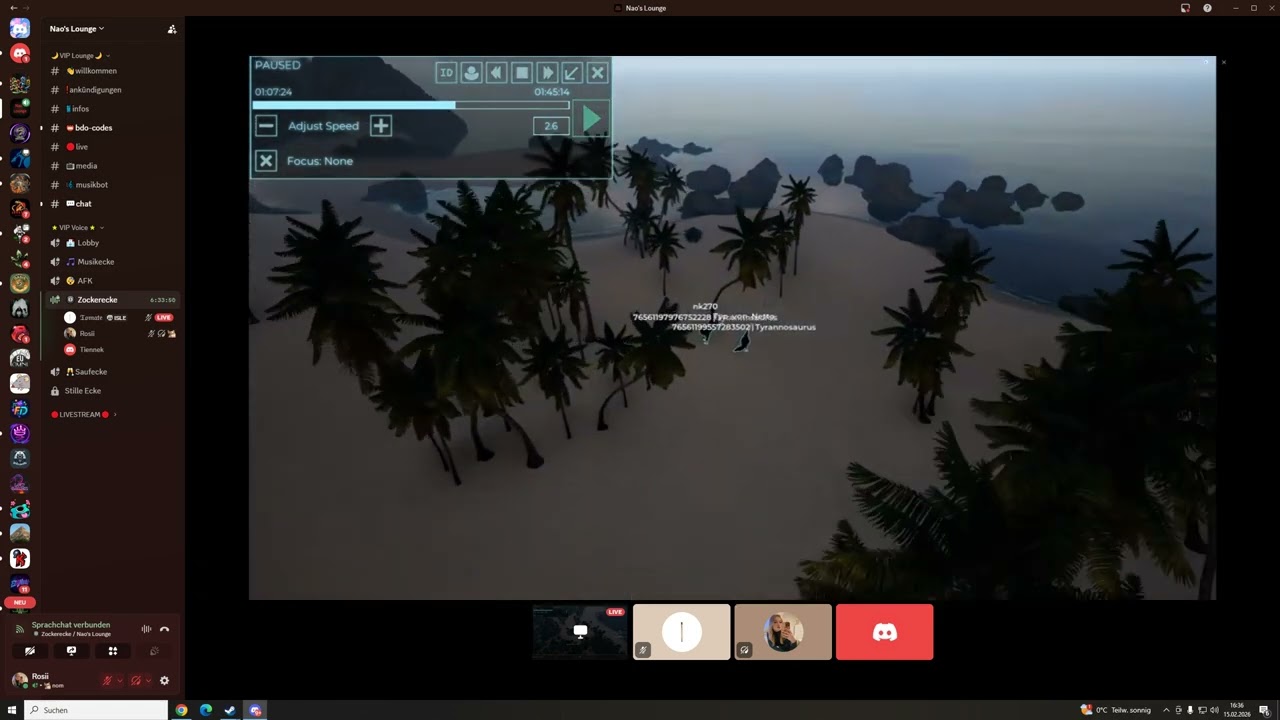Click the player spectate icon in replay panel

tap(471, 73)
